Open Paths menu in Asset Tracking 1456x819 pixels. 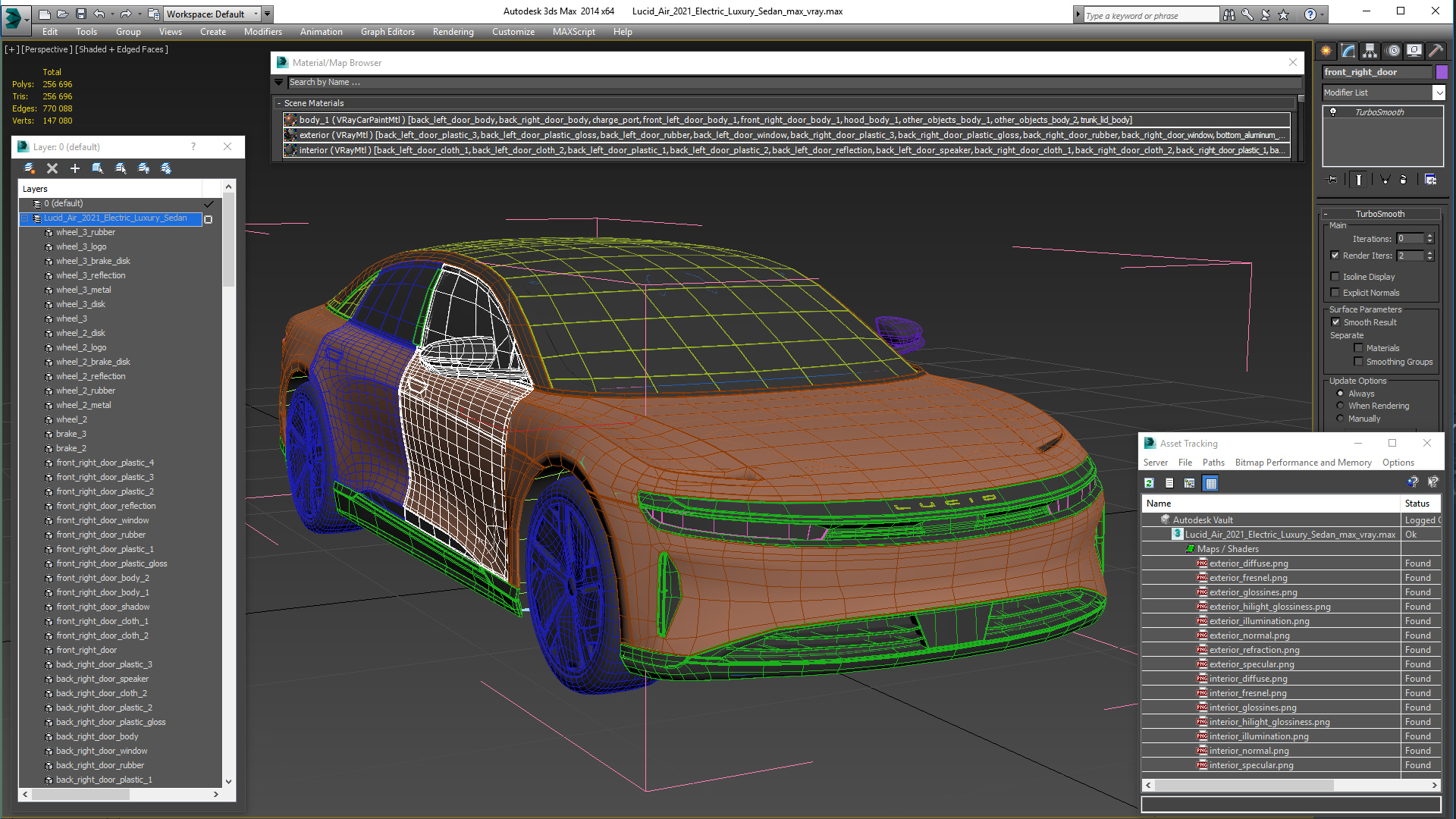1213,463
